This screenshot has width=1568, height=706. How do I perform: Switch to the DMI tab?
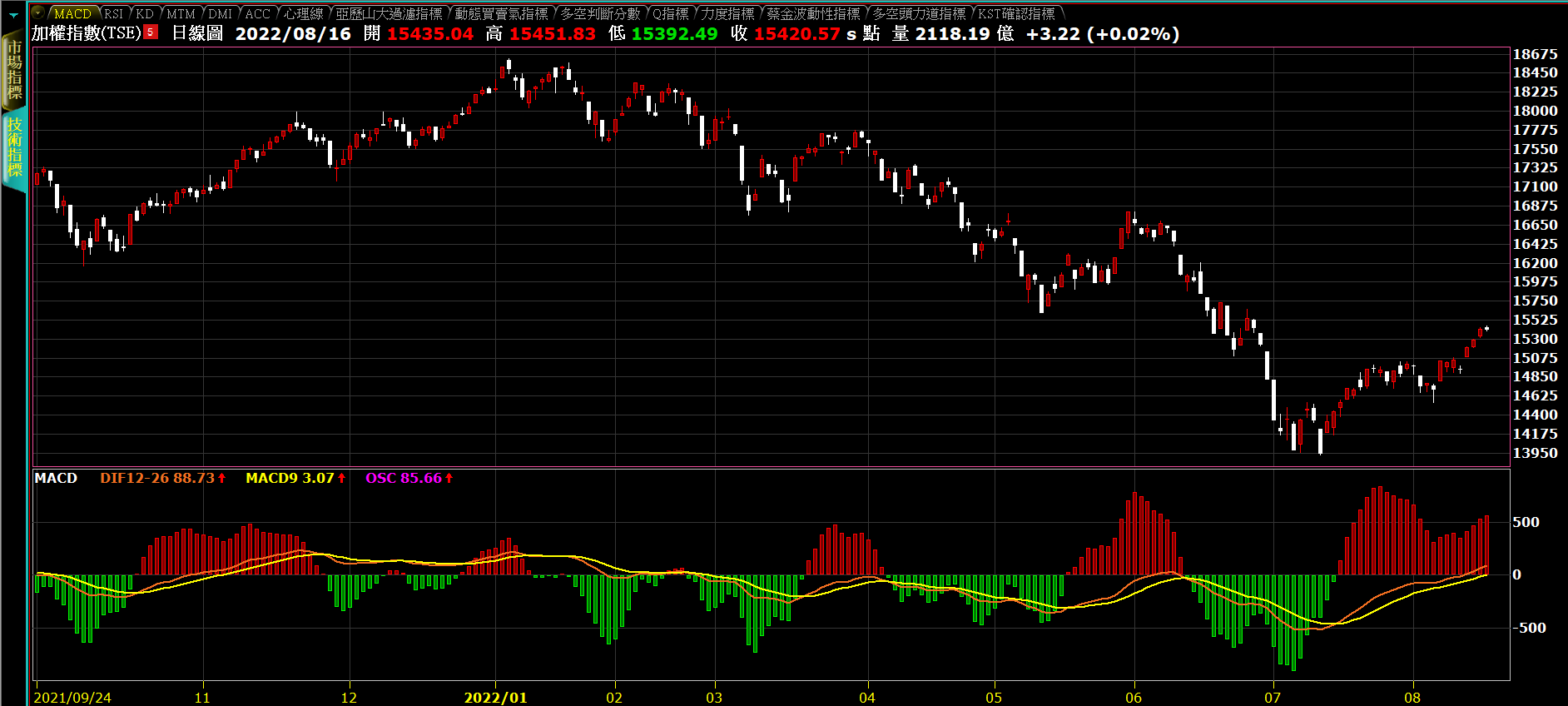(221, 14)
